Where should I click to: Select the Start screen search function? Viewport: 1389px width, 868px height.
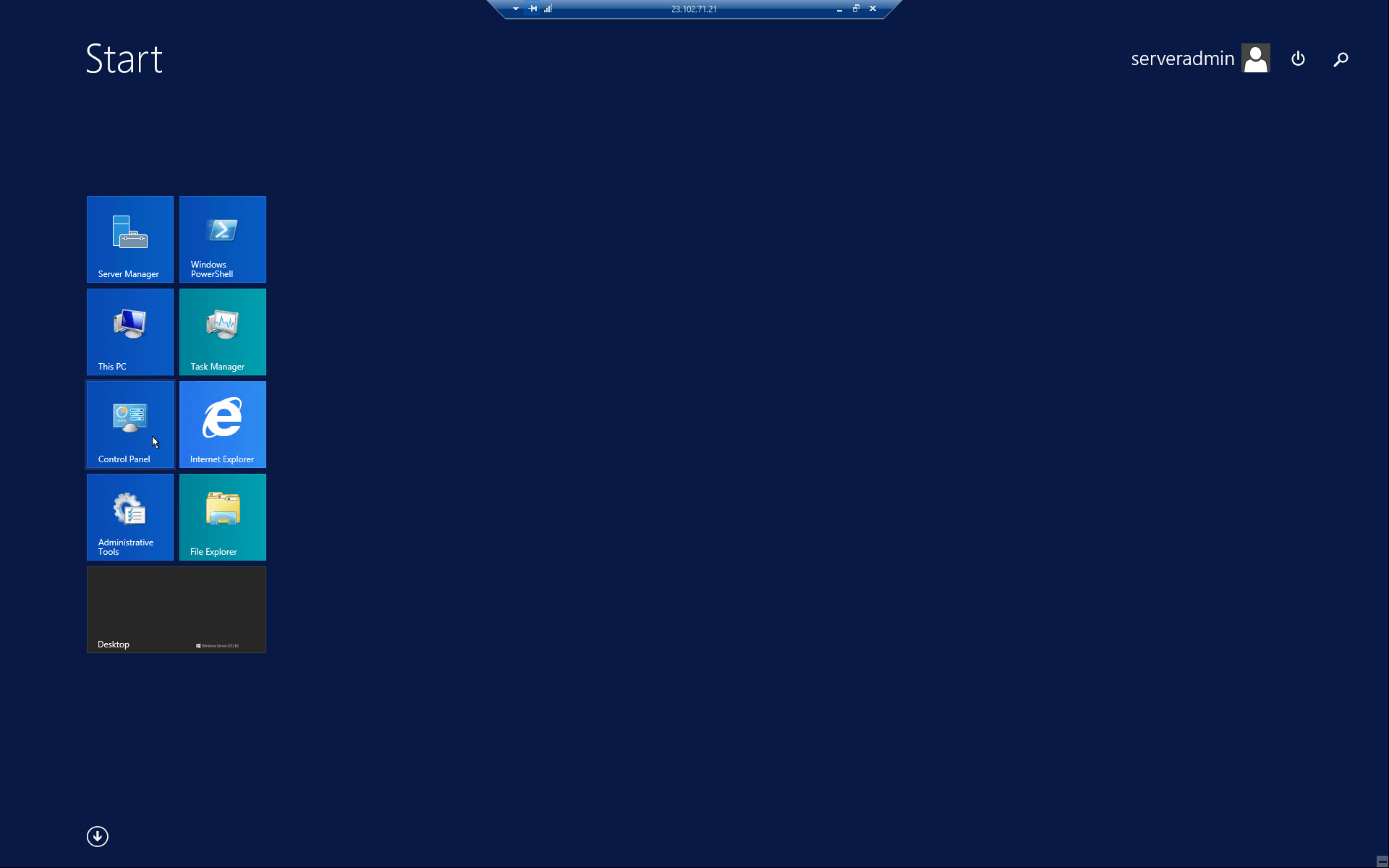[1341, 58]
